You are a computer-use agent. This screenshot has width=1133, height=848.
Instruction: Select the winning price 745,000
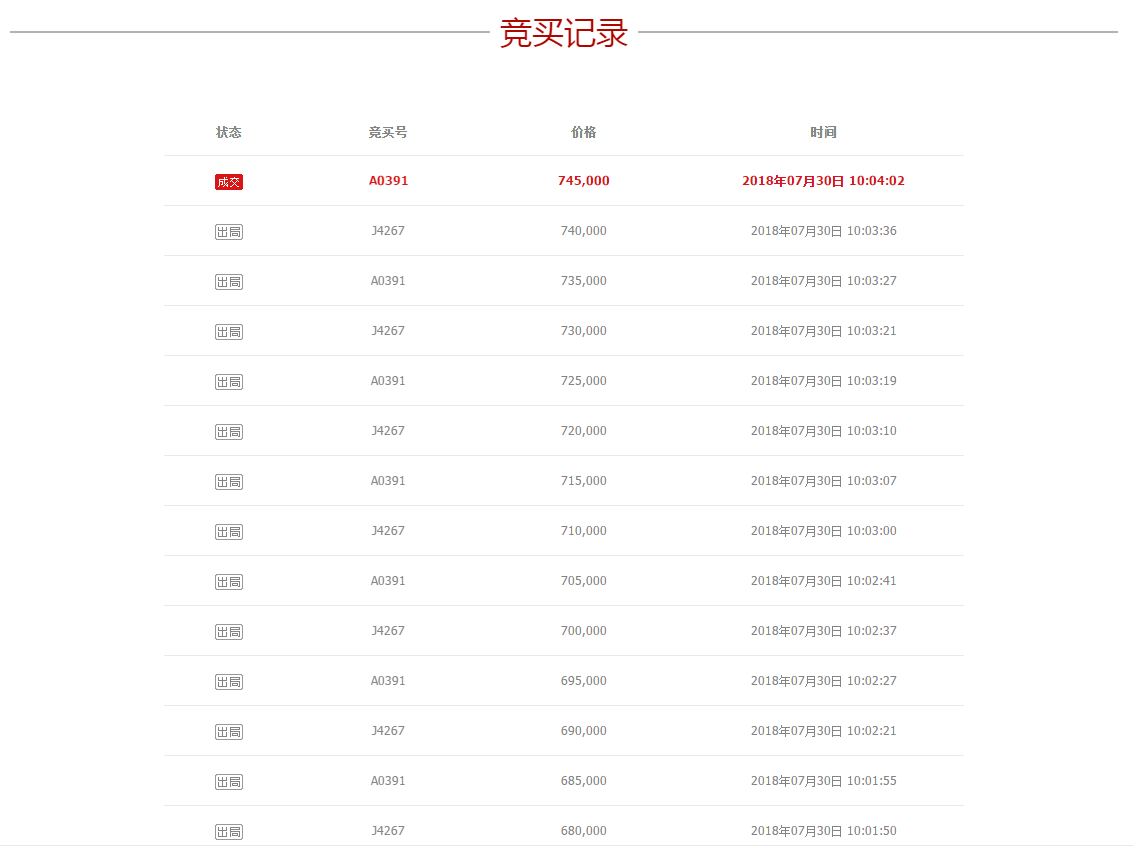point(583,181)
